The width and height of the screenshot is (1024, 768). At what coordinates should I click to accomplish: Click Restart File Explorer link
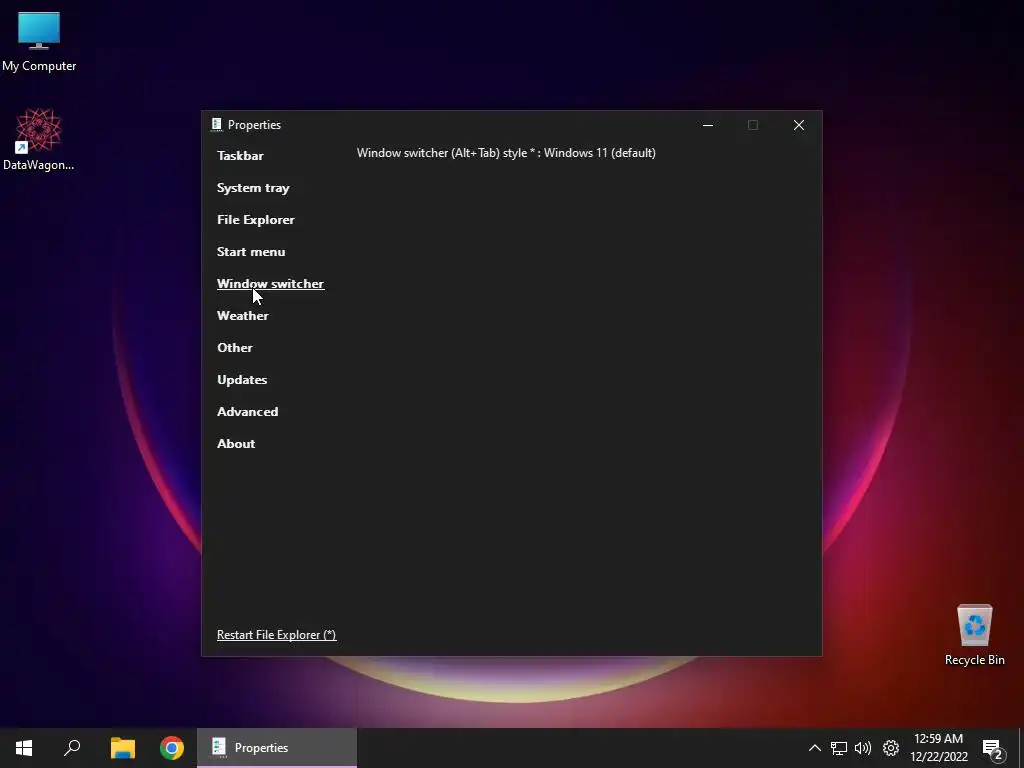(x=276, y=635)
